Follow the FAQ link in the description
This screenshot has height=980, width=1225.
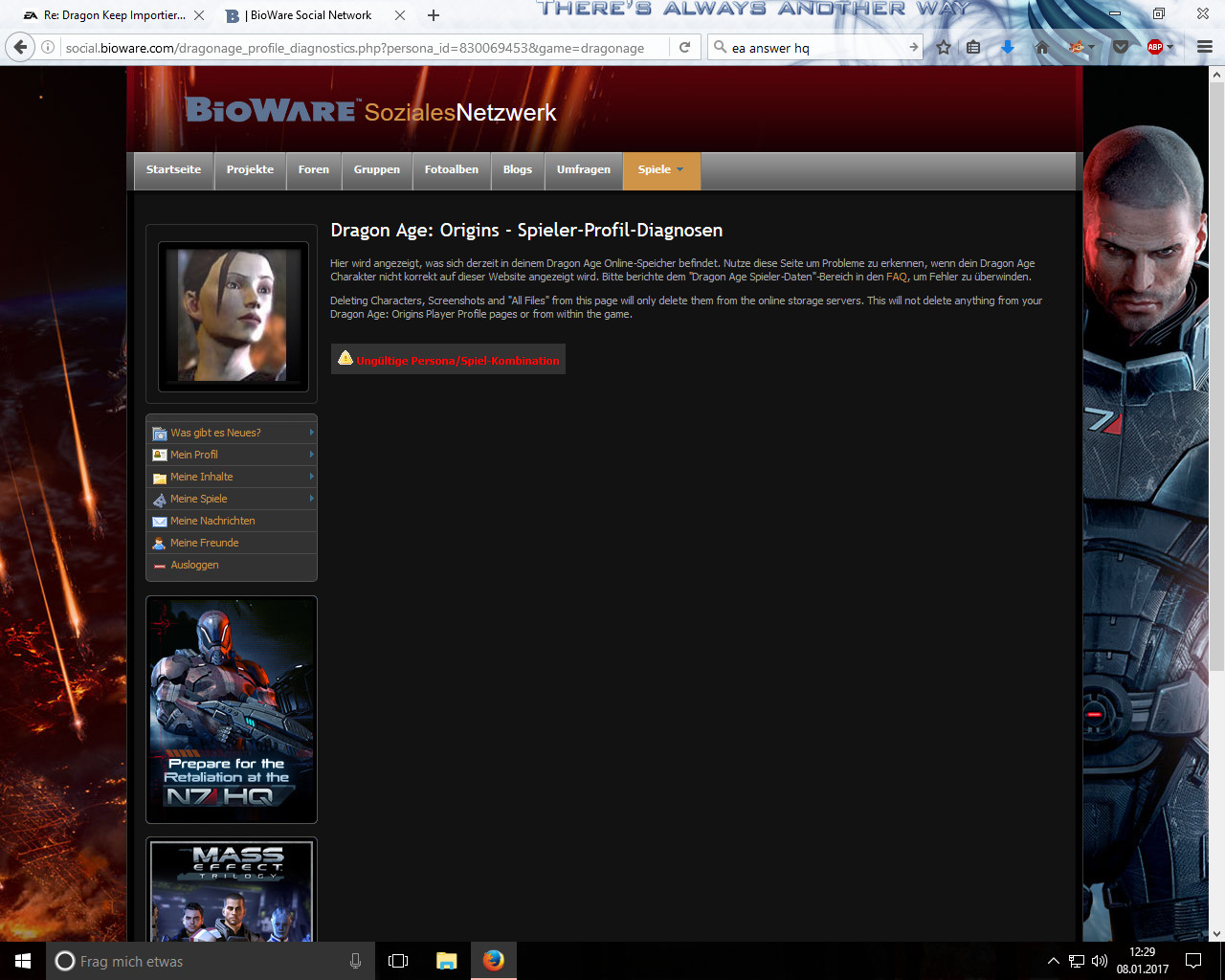click(897, 277)
